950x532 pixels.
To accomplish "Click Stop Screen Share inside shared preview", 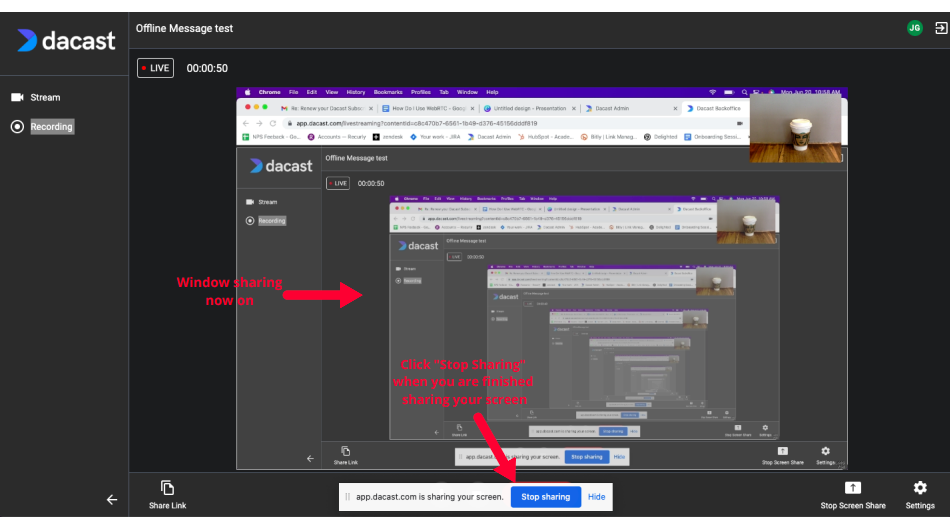I will pos(783,456).
